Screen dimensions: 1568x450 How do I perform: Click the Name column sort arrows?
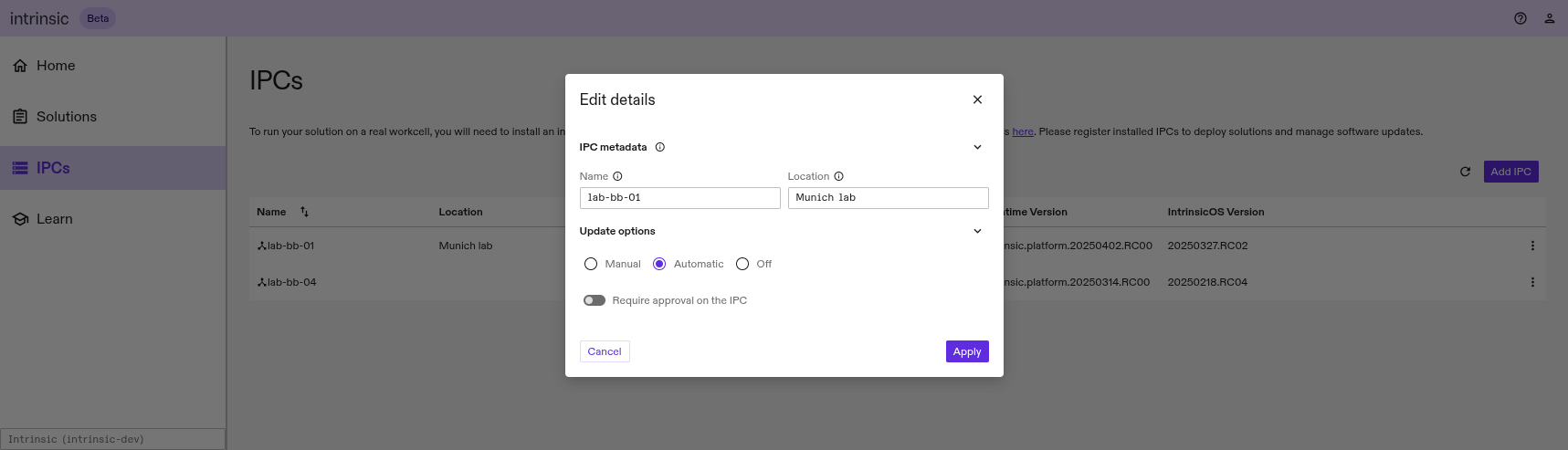coord(304,212)
